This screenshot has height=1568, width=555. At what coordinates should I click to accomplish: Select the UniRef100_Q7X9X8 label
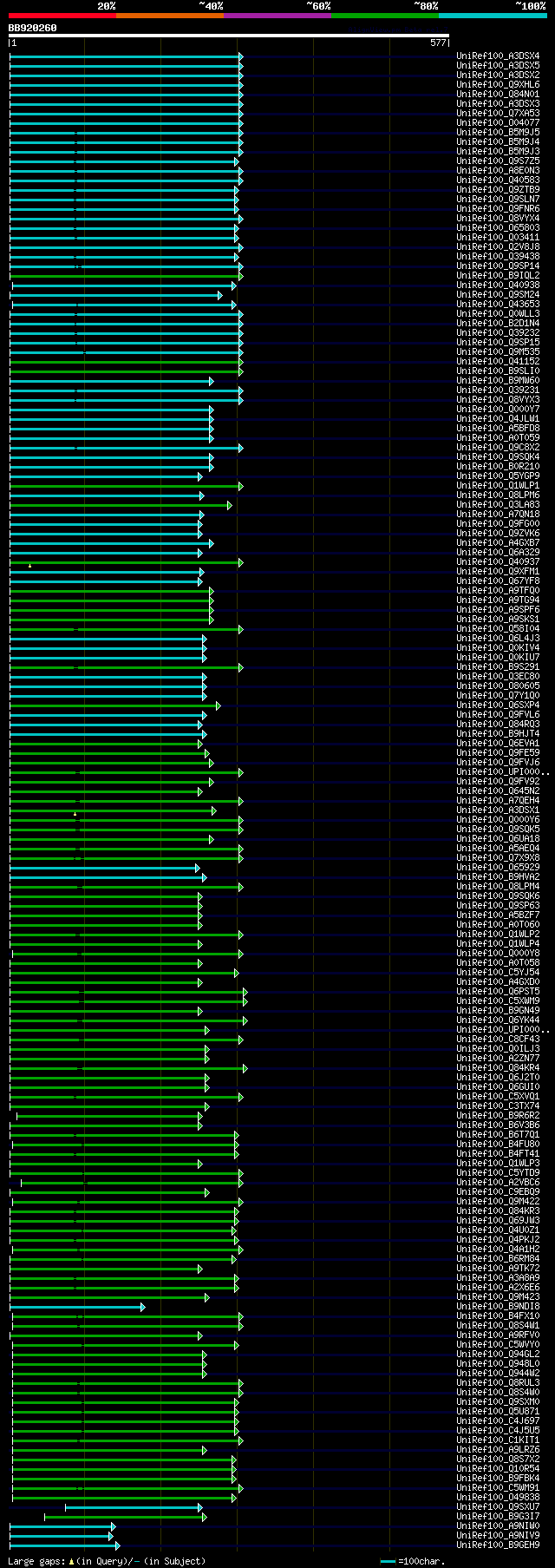tap(498, 858)
